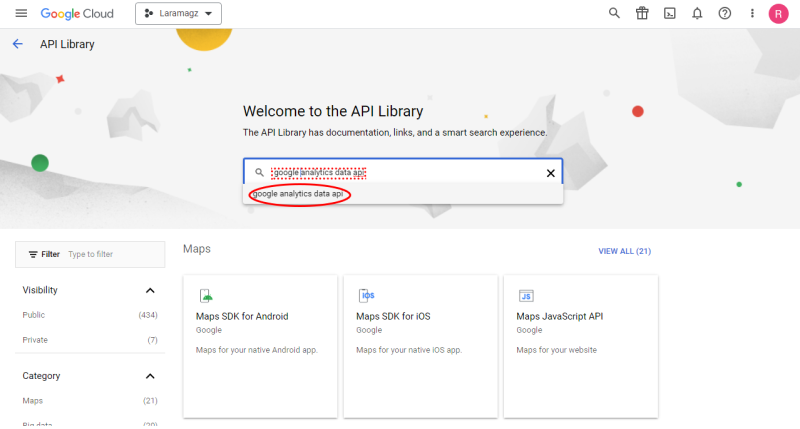Open the gift free trial icon
Screen dimensions: 800x429
(642, 13)
